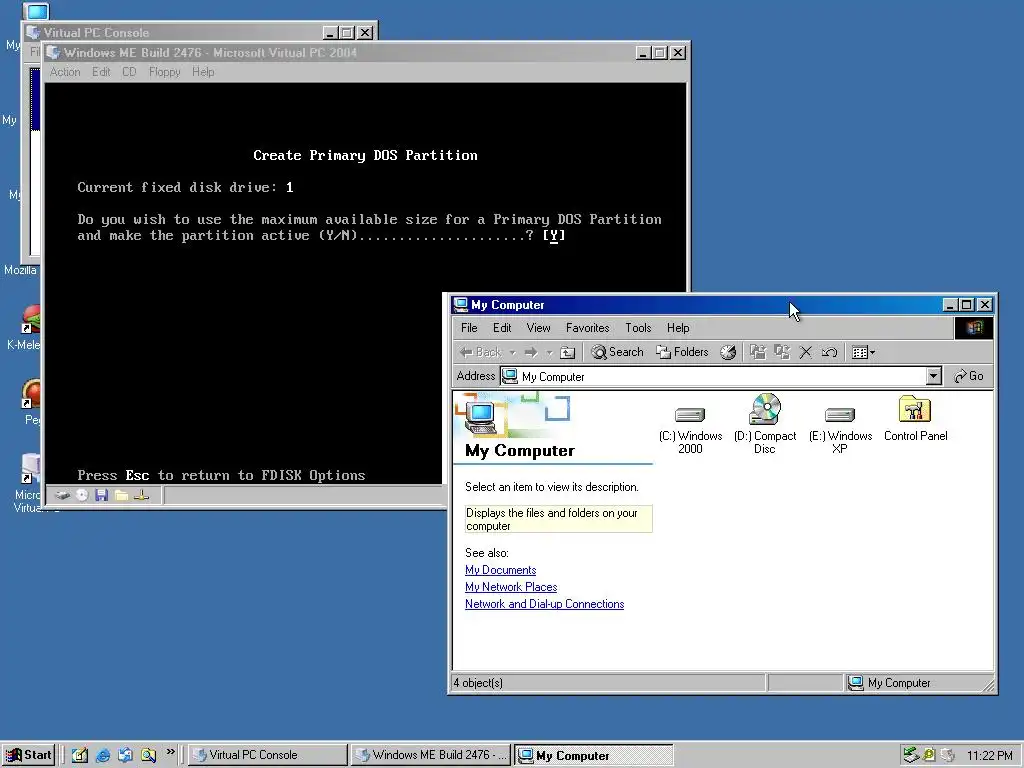Click the network status icon in Virtual PC
The height and width of the screenshot is (768, 1024).
[141, 495]
